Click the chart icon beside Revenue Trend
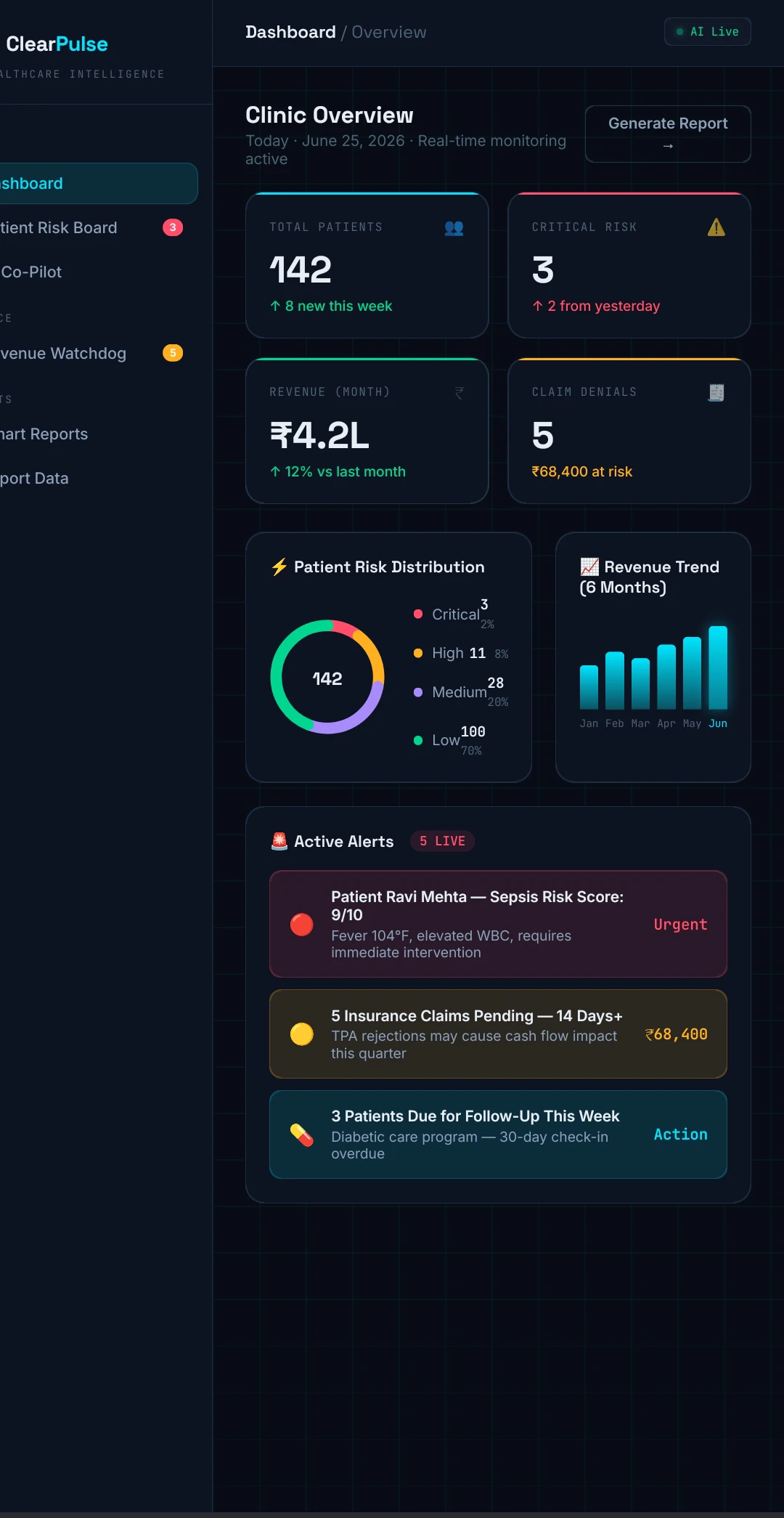 (x=589, y=567)
